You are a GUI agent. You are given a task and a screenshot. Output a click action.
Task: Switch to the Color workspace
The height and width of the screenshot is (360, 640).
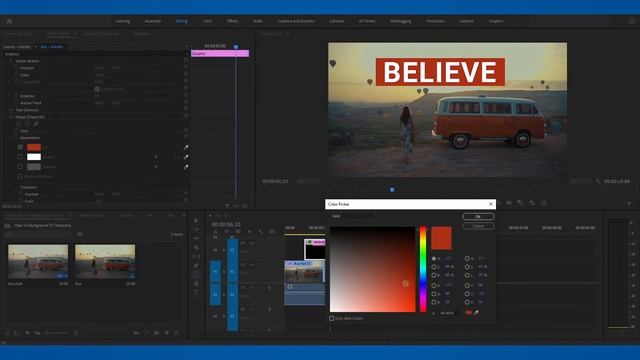(x=207, y=21)
